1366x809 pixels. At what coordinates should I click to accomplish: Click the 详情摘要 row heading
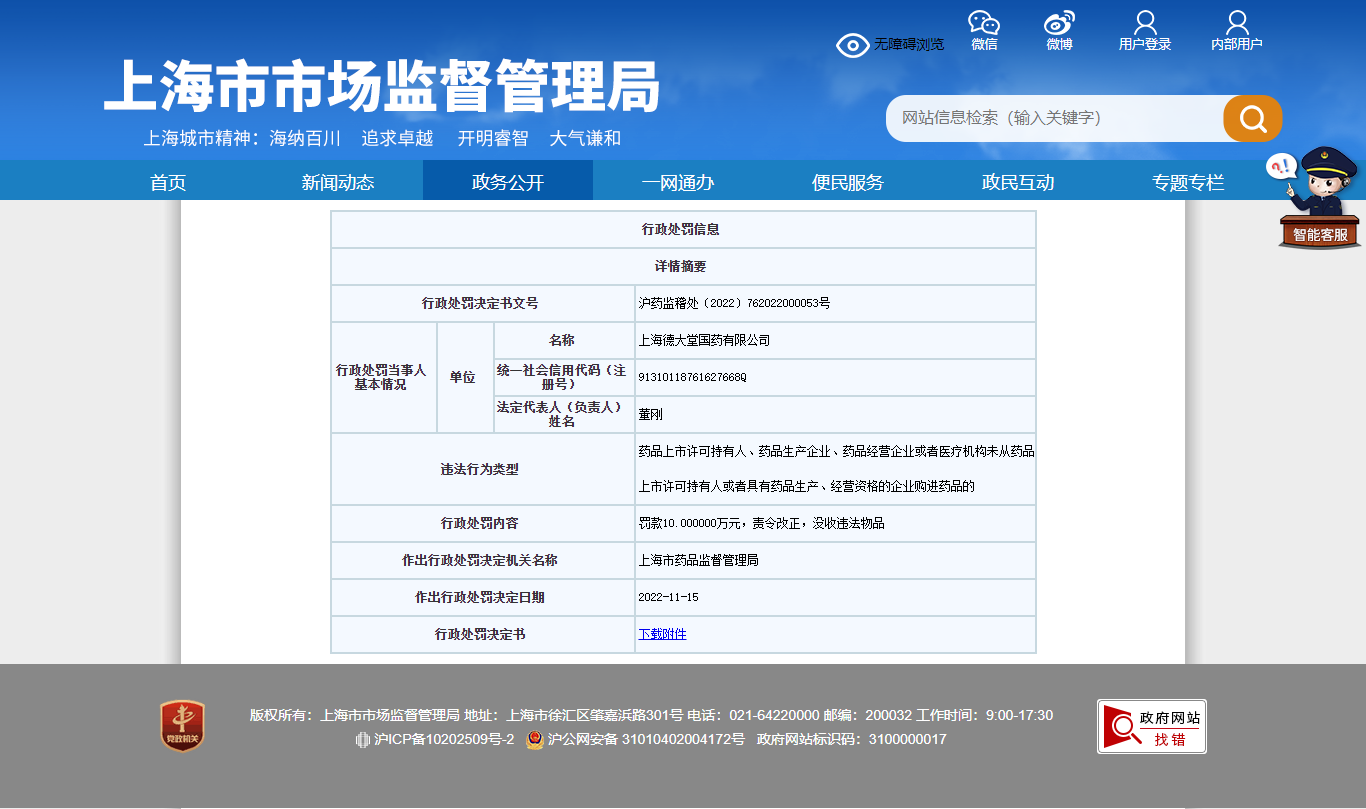click(x=681, y=266)
